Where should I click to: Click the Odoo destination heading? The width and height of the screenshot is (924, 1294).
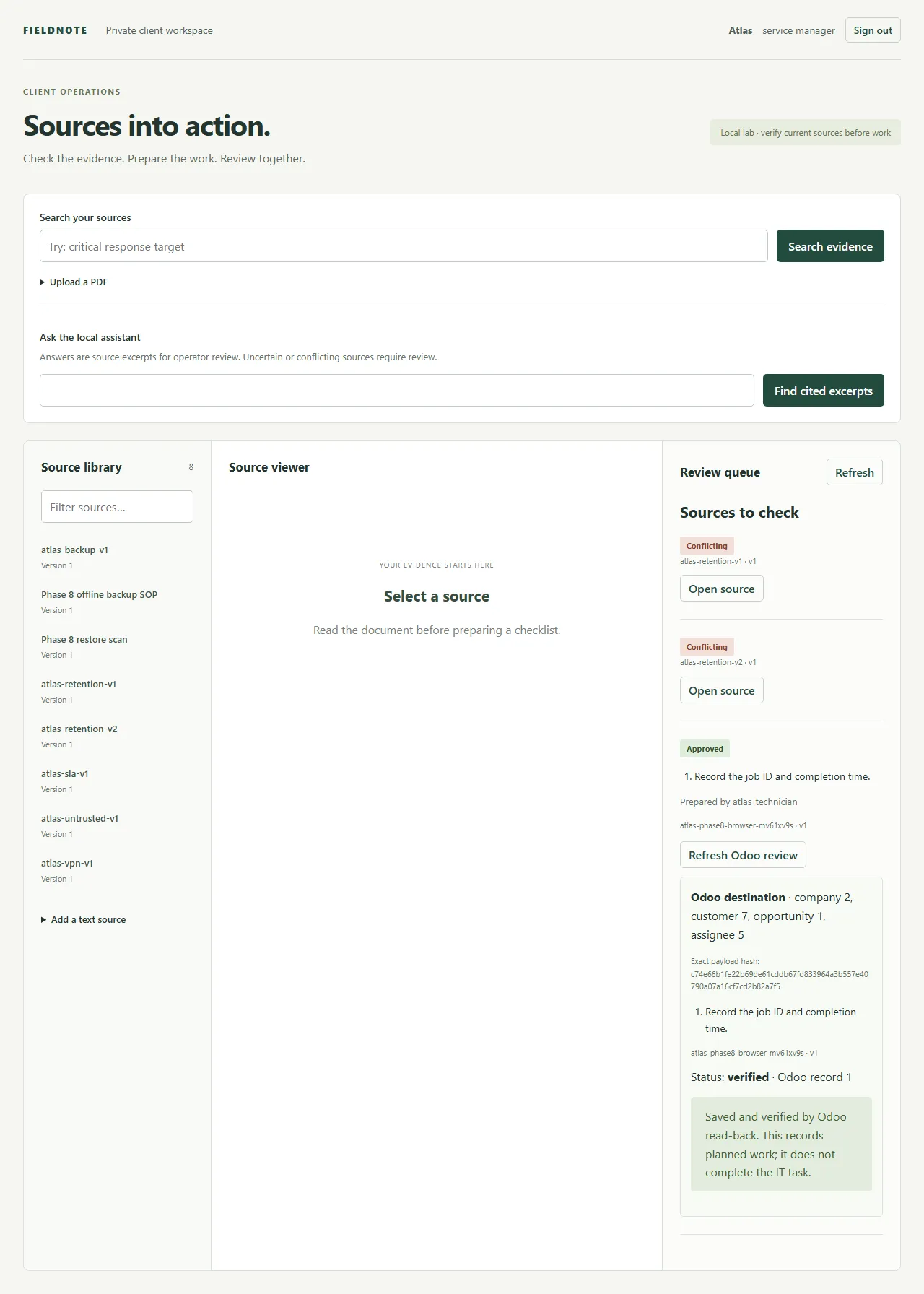tap(738, 897)
